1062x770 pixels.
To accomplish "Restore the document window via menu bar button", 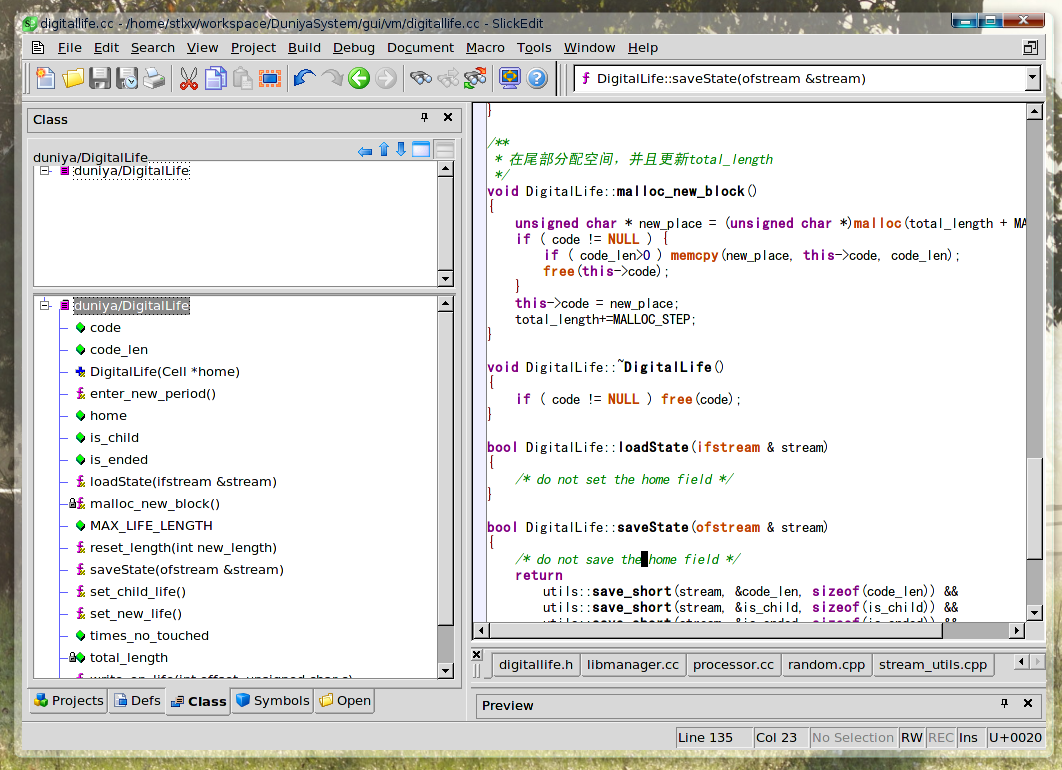I will 1030,47.
